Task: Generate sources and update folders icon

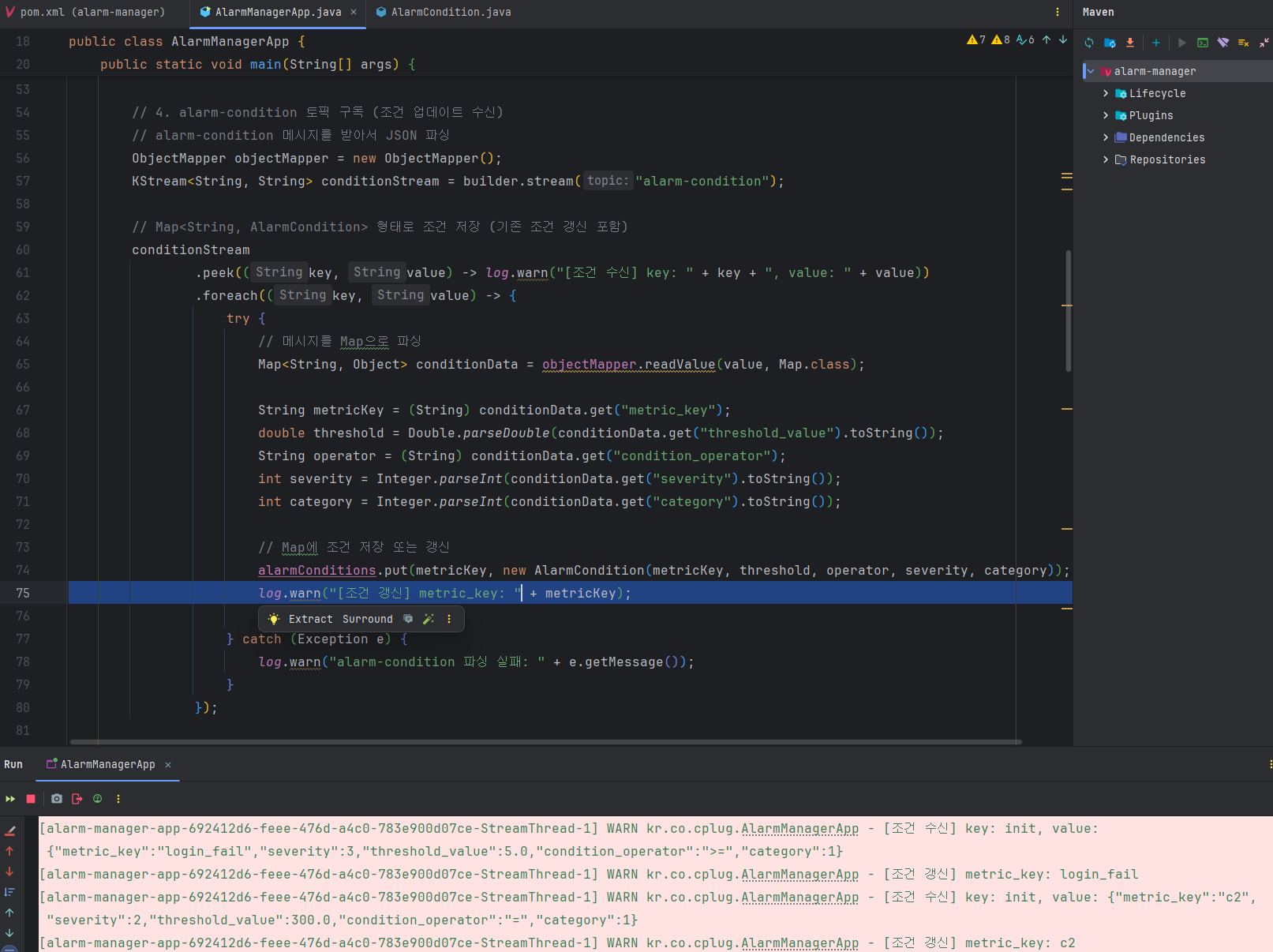Action: pos(1110,43)
